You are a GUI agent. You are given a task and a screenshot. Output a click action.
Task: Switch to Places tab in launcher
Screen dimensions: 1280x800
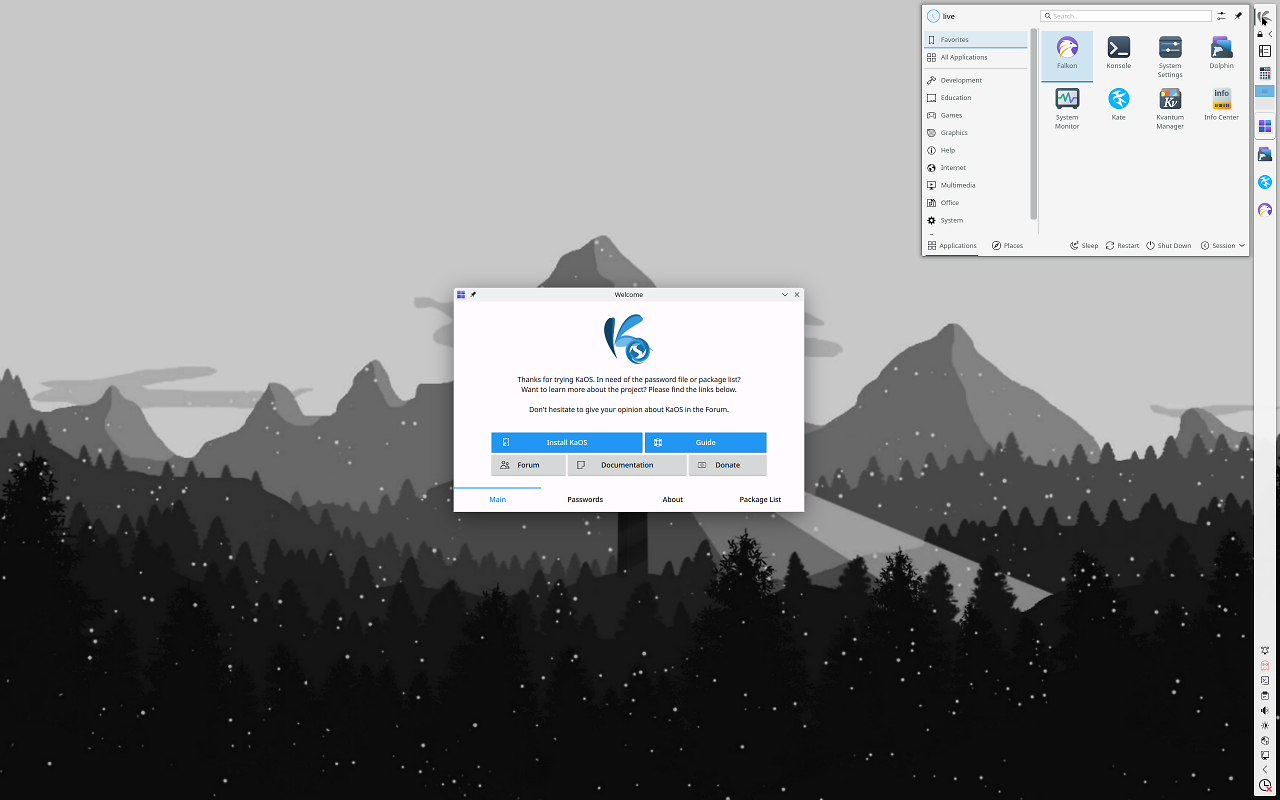[1007, 245]
